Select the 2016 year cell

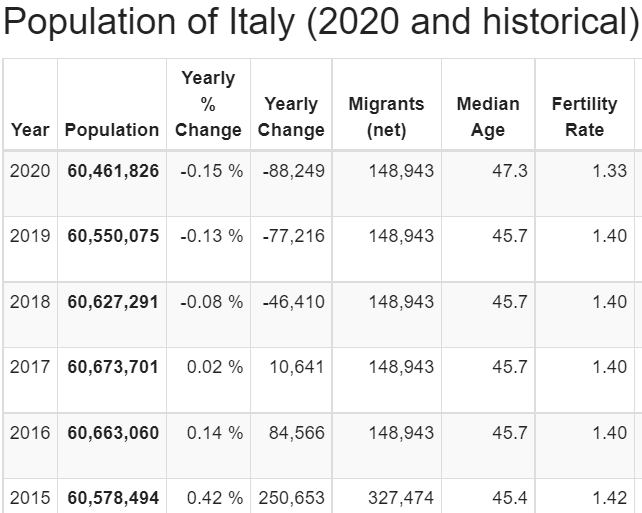pos(30,432)
